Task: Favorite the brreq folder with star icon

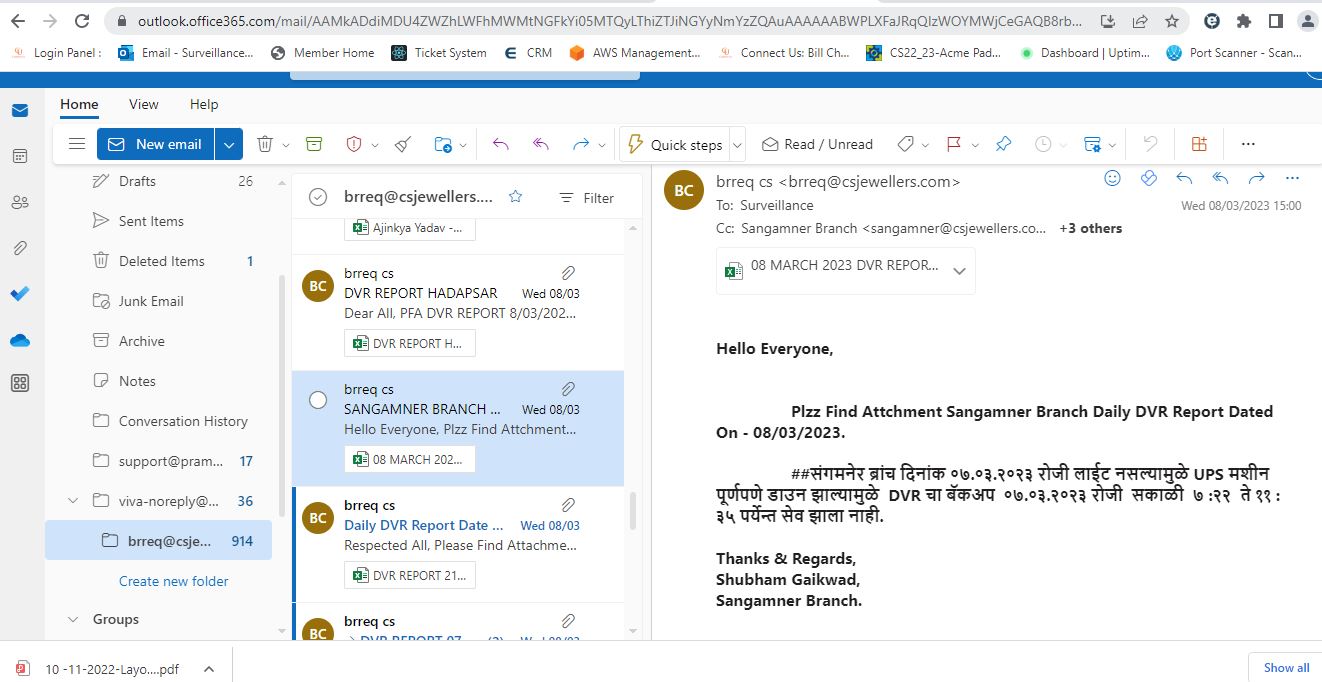Action: pos(516,197)
